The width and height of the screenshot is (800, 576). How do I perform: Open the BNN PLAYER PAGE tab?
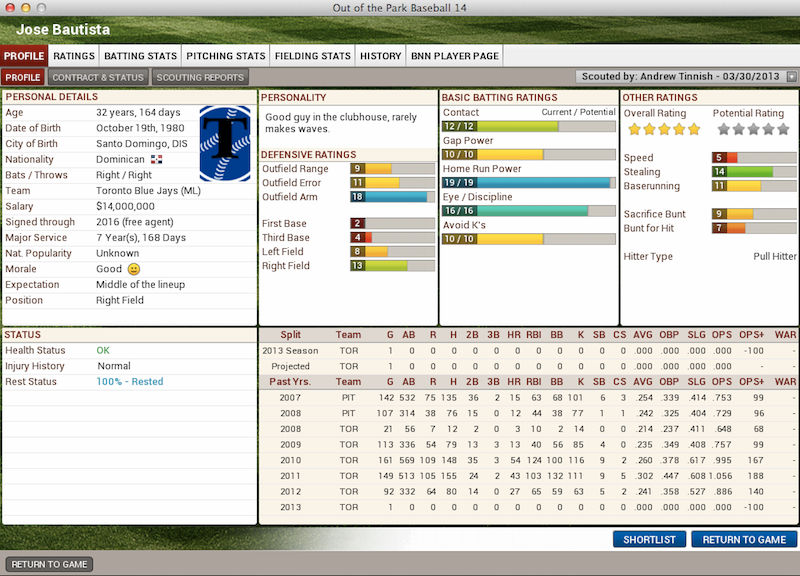pos(455,56)
